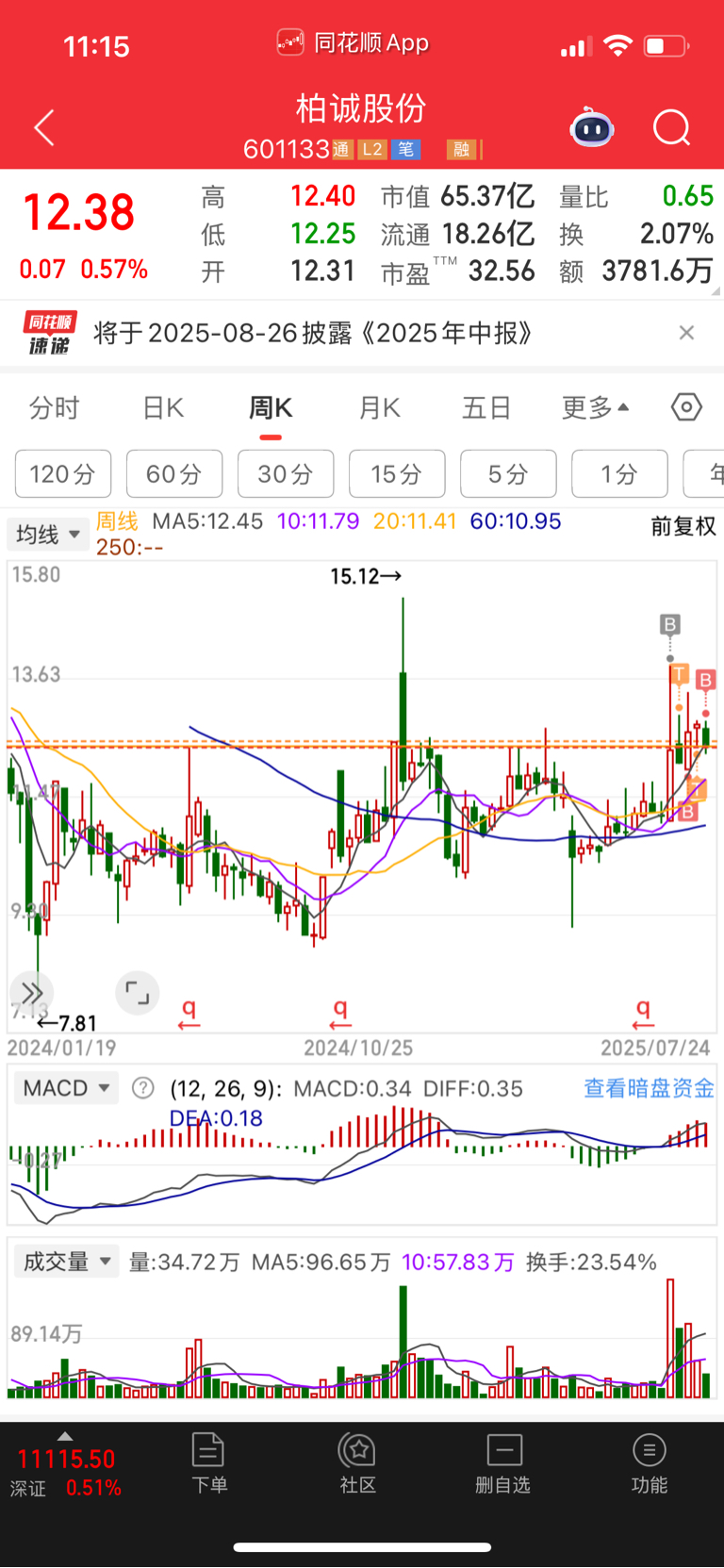Screen dimensions: 724x1568
Task: Tap the 通 badge next to stock code
Action: [x=342, y=149]
